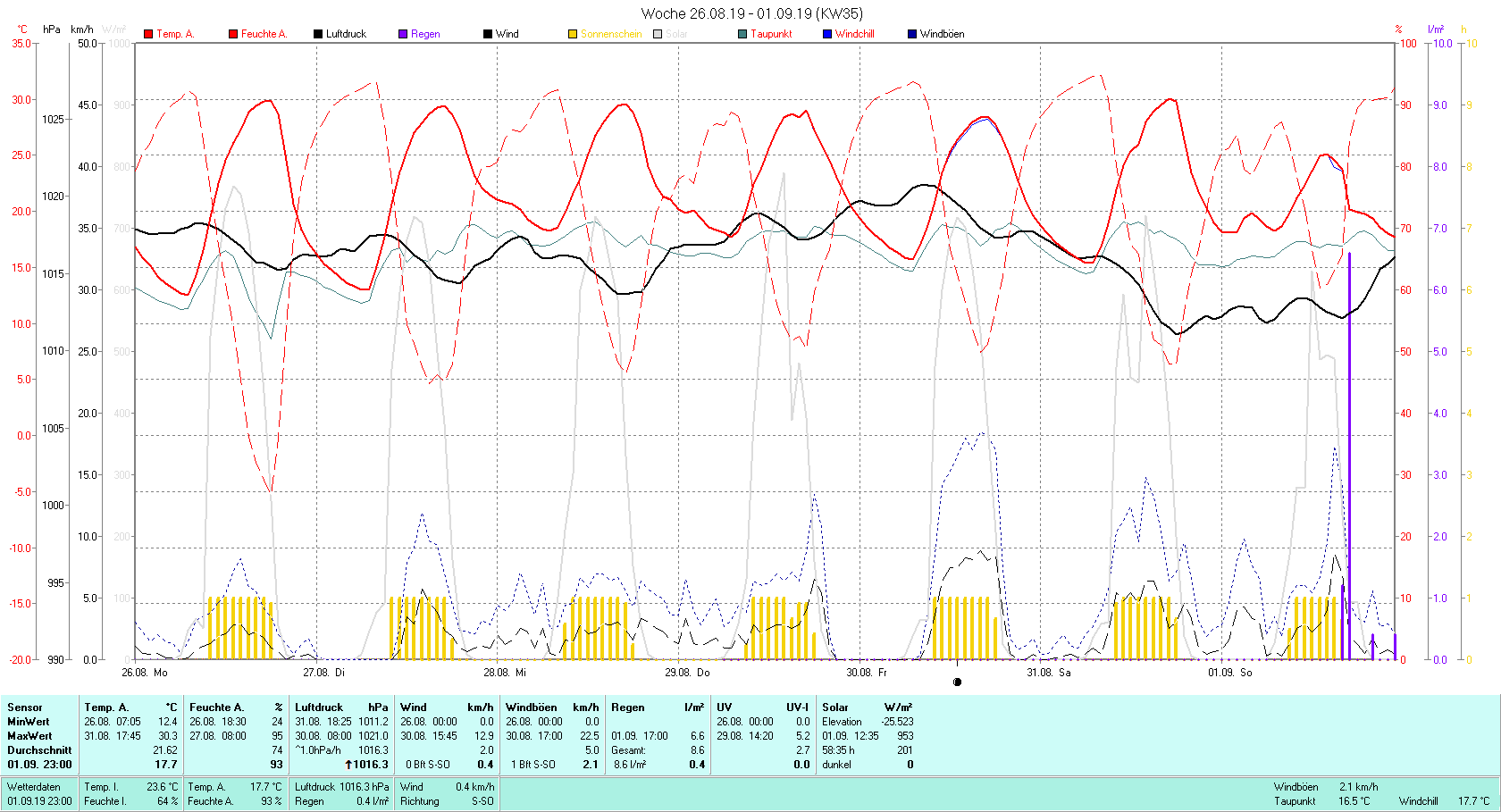The width and height of the screenshot is (1501, 812).
Task: Click the 'Durchschnitt' row label
Action: tap(39, 750)
